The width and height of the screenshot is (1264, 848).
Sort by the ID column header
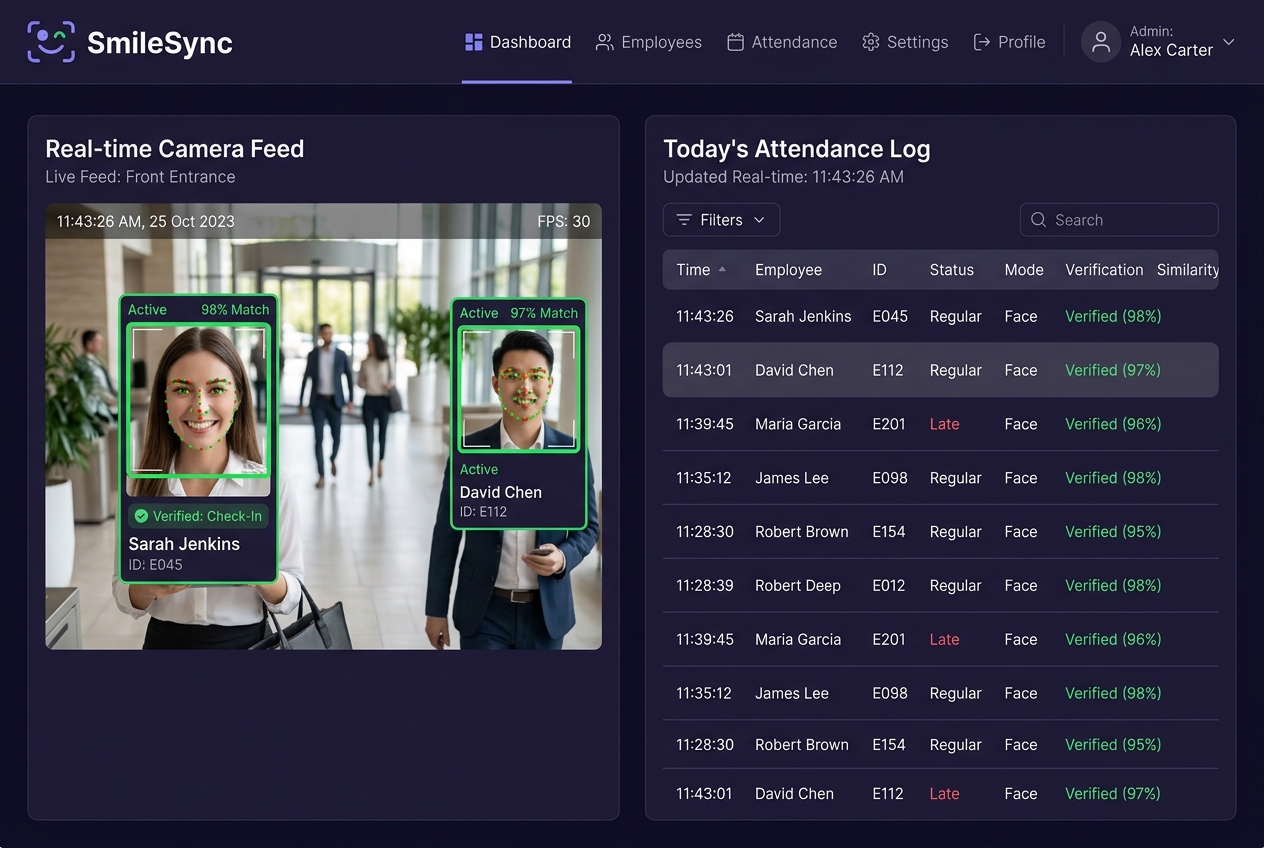(879, 270)
